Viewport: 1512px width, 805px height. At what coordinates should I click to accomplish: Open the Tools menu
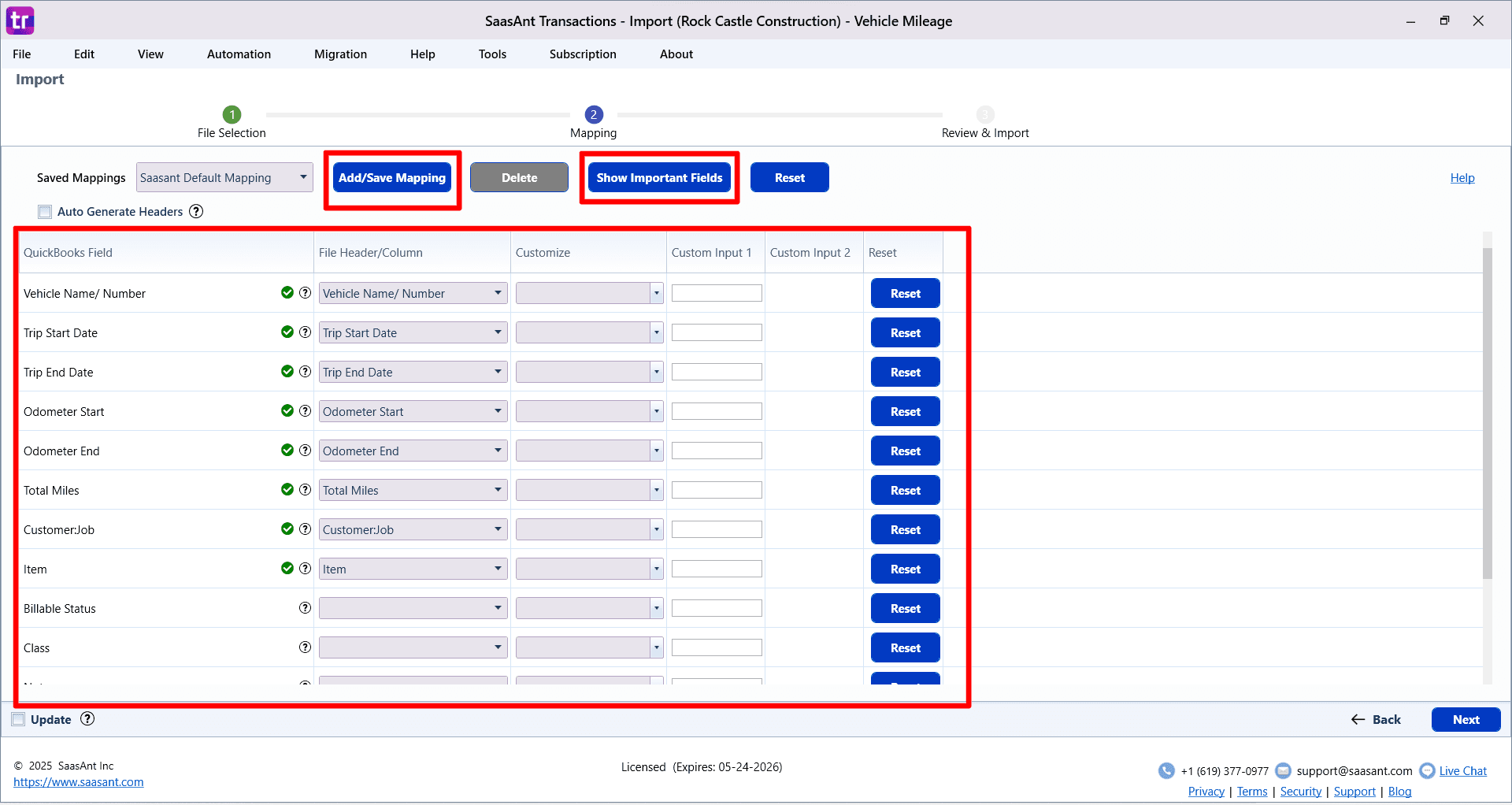[492, 54]
